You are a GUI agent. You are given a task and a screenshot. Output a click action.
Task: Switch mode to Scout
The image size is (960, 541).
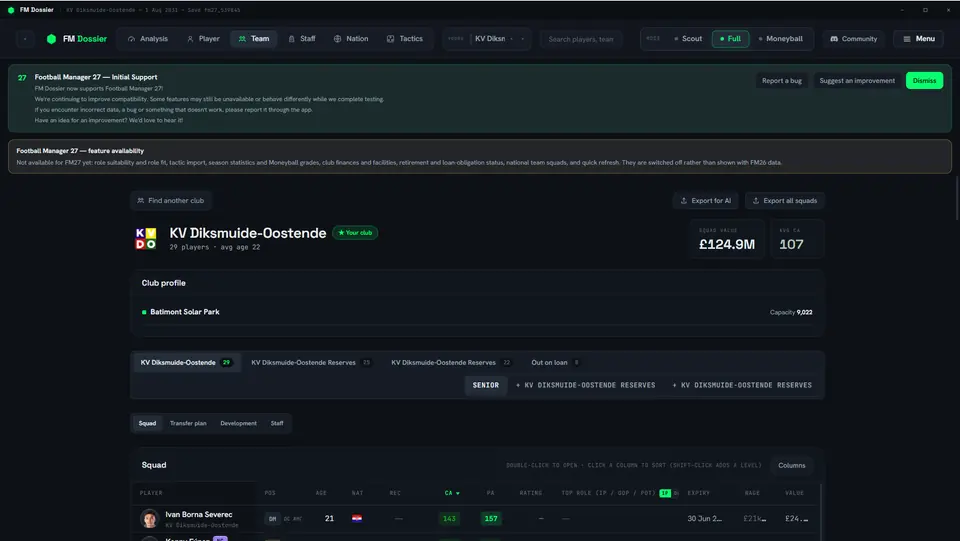[688, 39]
